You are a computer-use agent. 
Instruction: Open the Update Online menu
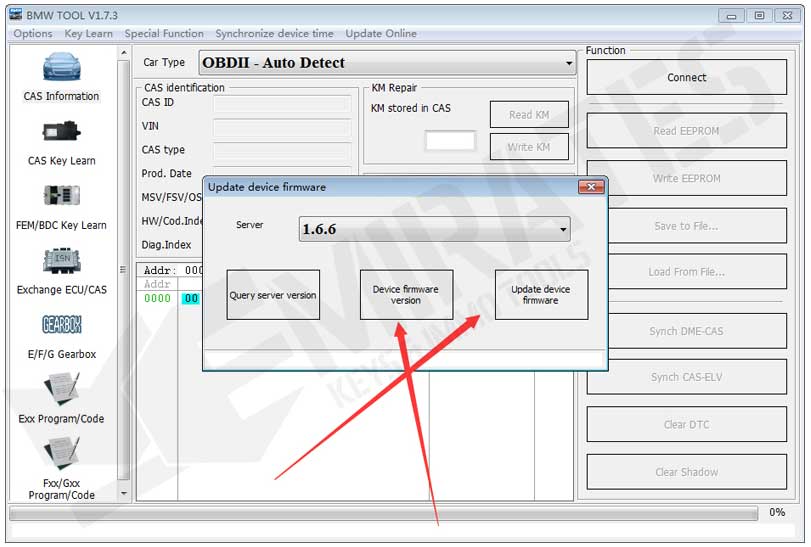[x=381, y=34]
